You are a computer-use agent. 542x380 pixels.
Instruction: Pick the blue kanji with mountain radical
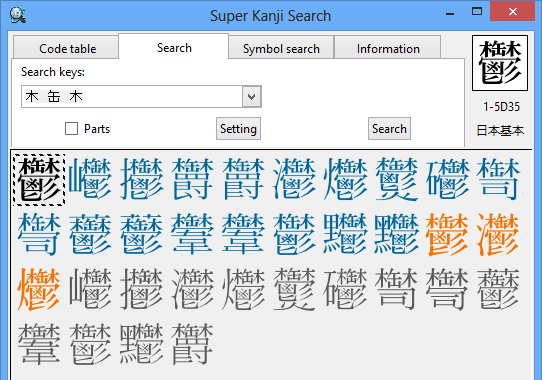click(90, 179)
